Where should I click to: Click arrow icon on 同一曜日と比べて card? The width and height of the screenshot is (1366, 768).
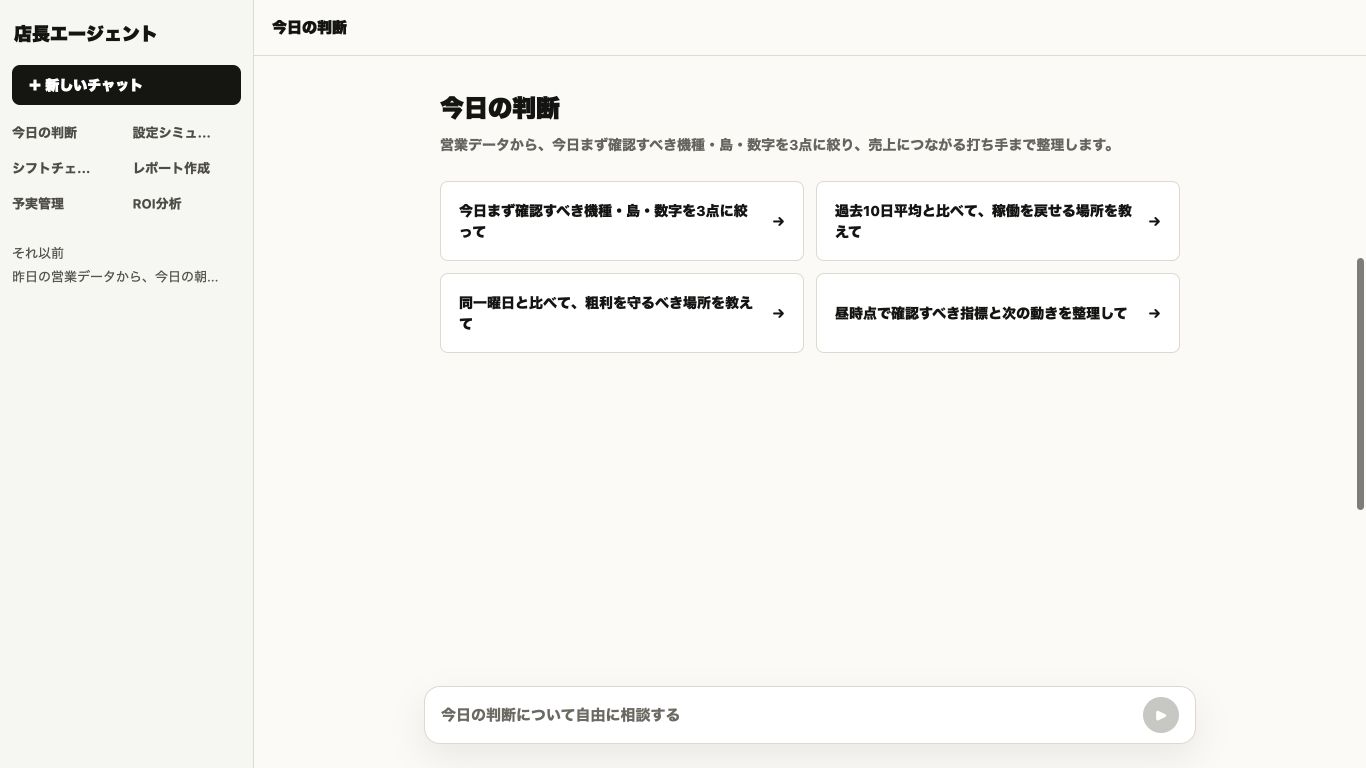(778, 313)
